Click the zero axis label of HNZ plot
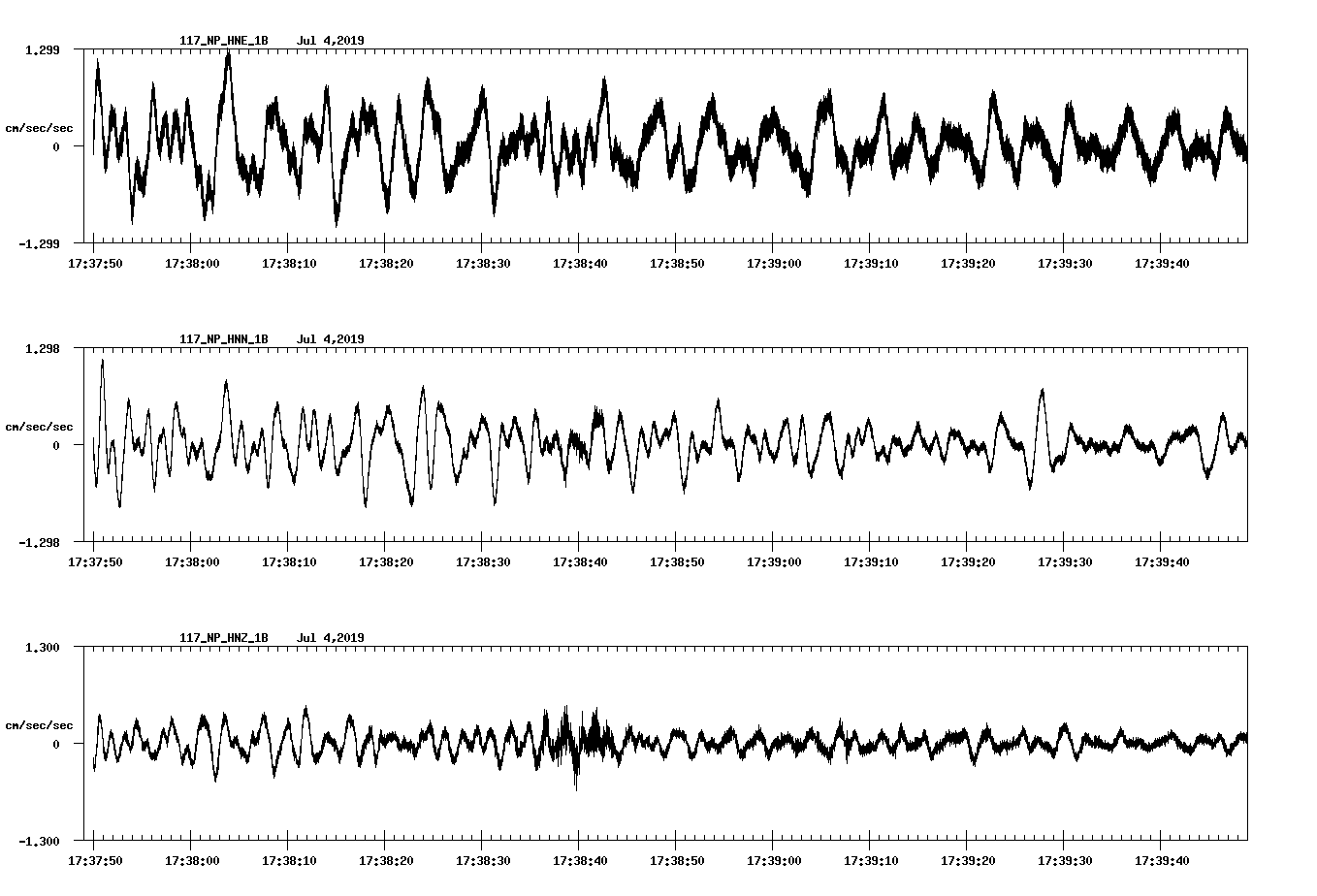Screen dimensions: 1317x896 (x=55, y=744)
